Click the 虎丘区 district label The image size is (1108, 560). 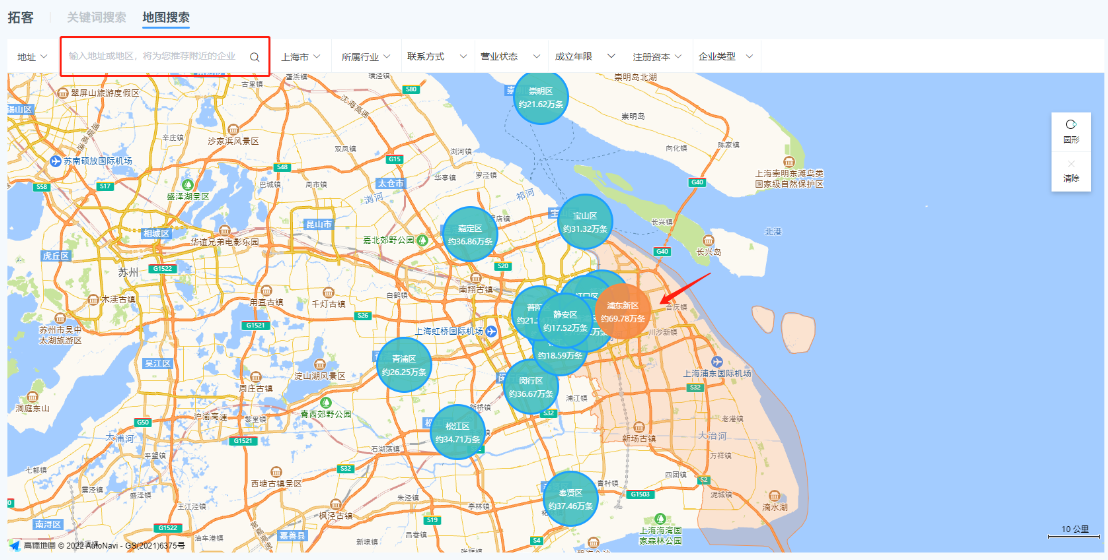pos(57,255)
